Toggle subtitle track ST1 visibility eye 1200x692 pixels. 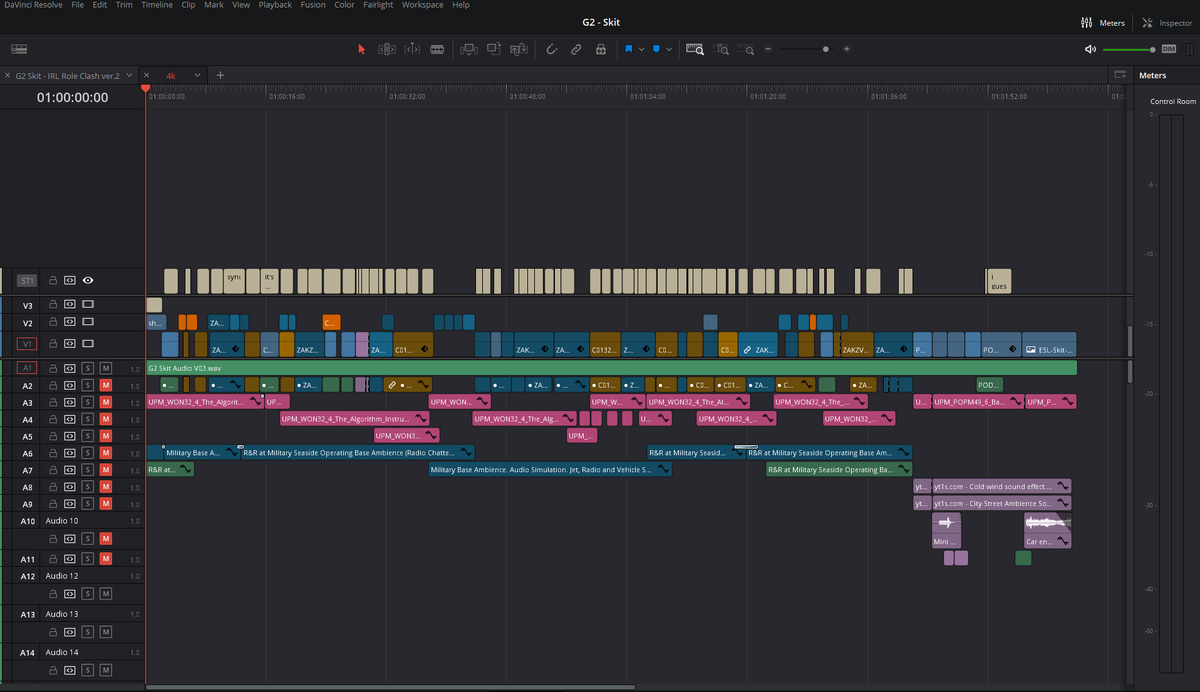click(x=88, y=281)
